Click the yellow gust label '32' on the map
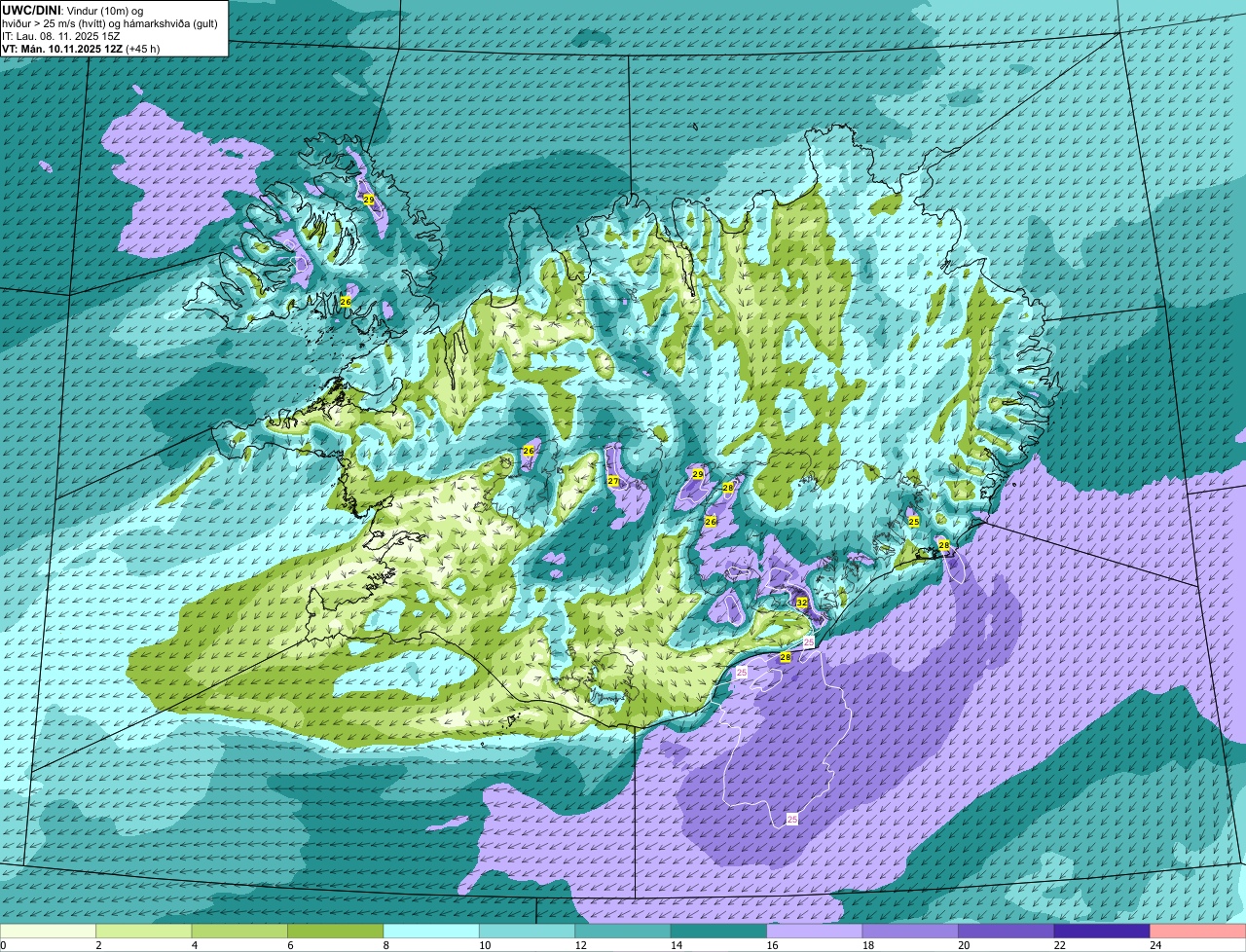Image resolution: width=1246 pixels, height=952 pixels. tap(802, 603)
